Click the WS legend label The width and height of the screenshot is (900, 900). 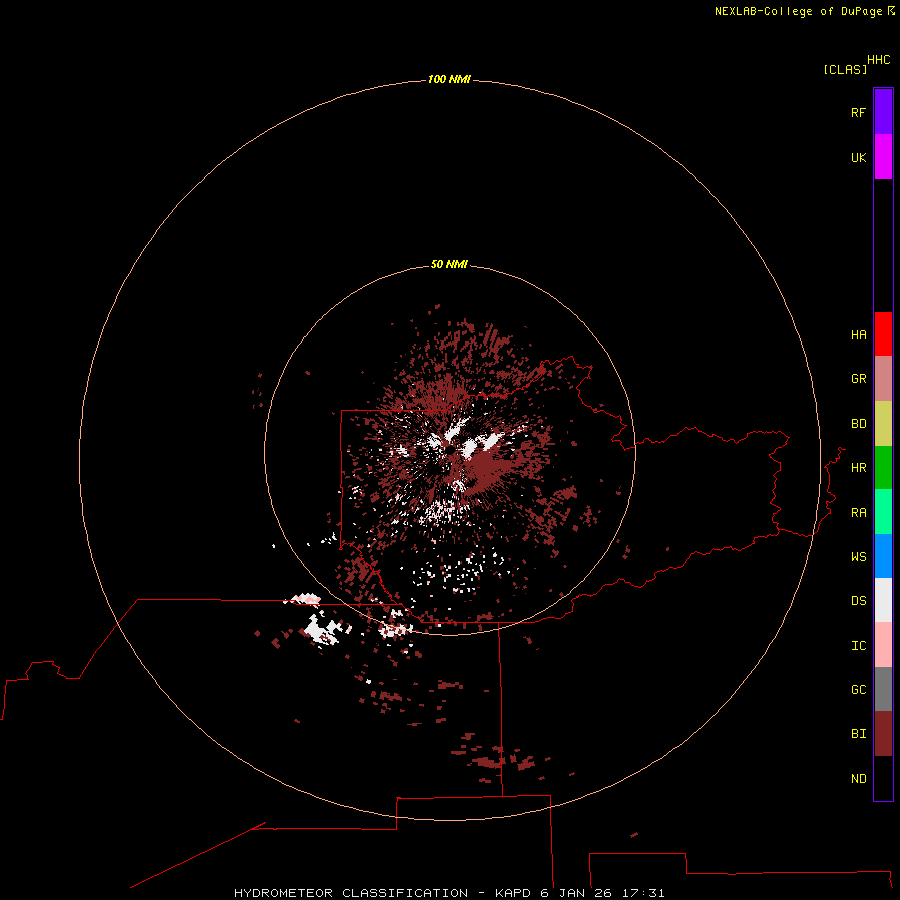[x=859, y=556]
